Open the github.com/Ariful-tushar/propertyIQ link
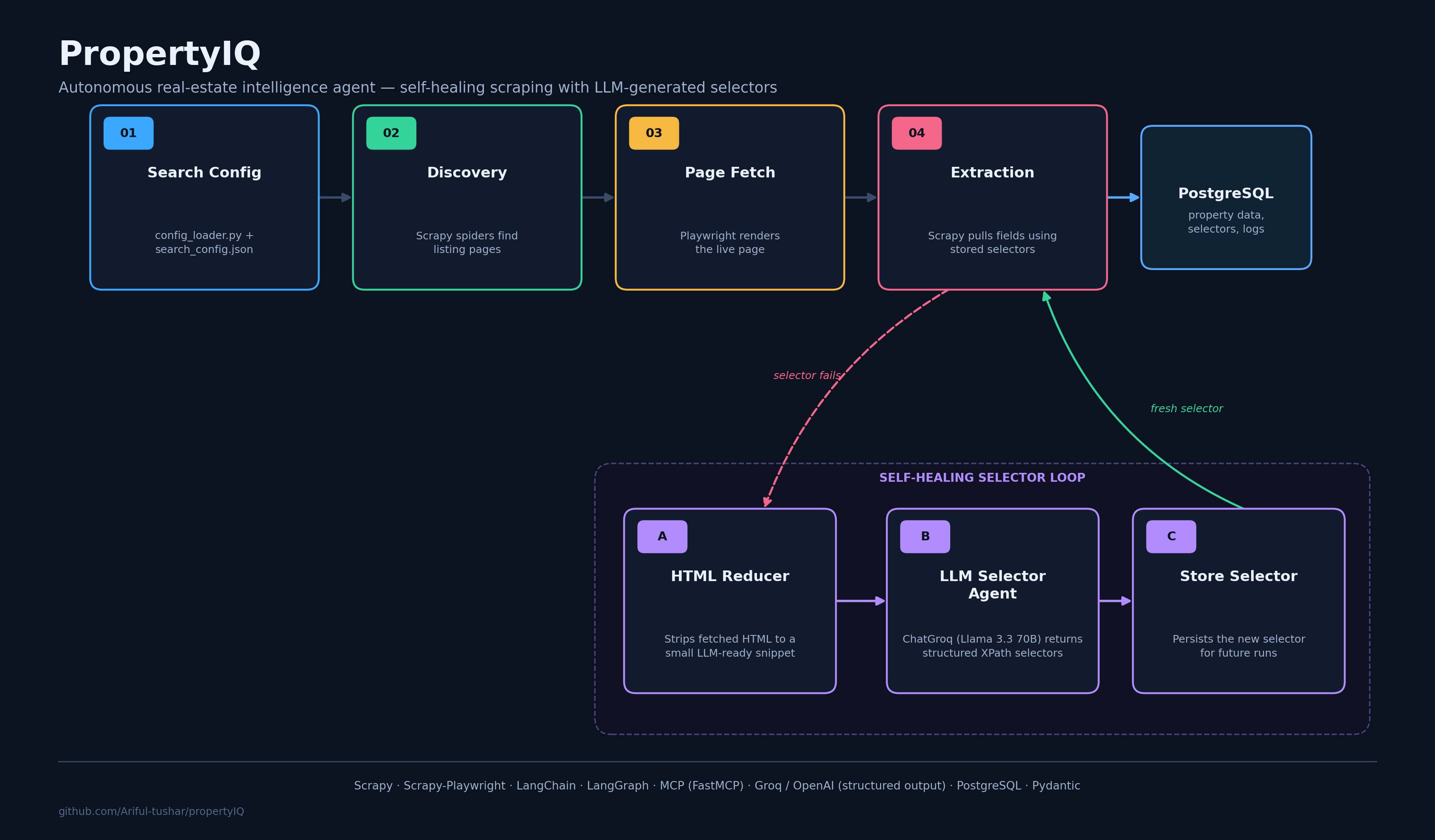 click(152, 812)
